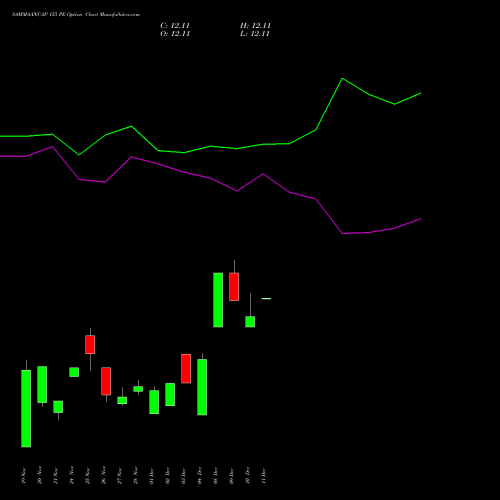
Task: Select the close value "C: 12.11"
Action: 175,26
